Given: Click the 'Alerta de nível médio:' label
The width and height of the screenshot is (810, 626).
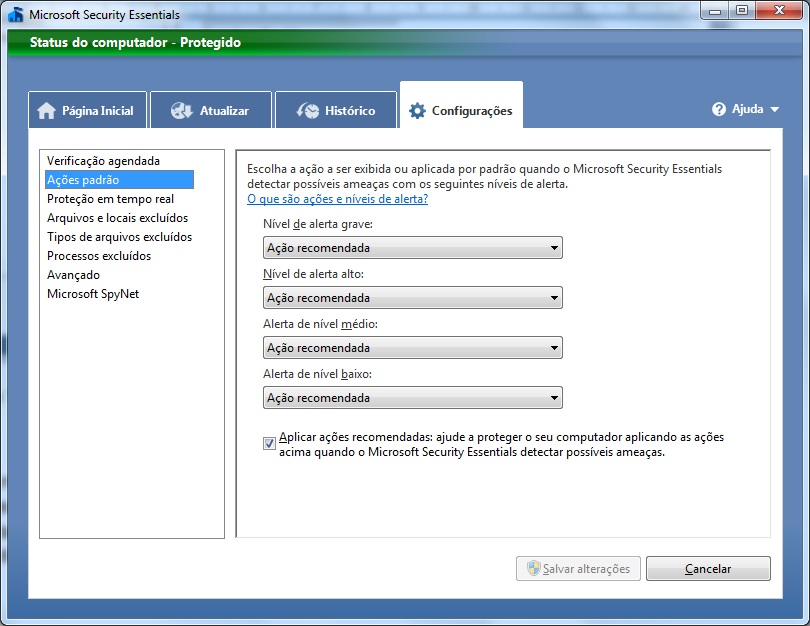Looking at the screenshot, I should click(x=320, y=324).
